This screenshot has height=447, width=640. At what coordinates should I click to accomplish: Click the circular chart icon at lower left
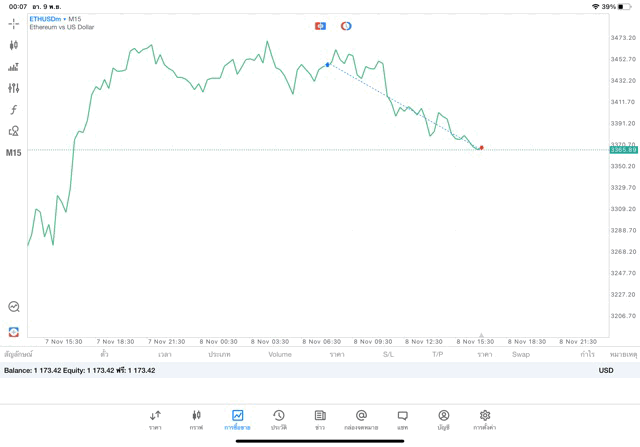pos(13,307)
